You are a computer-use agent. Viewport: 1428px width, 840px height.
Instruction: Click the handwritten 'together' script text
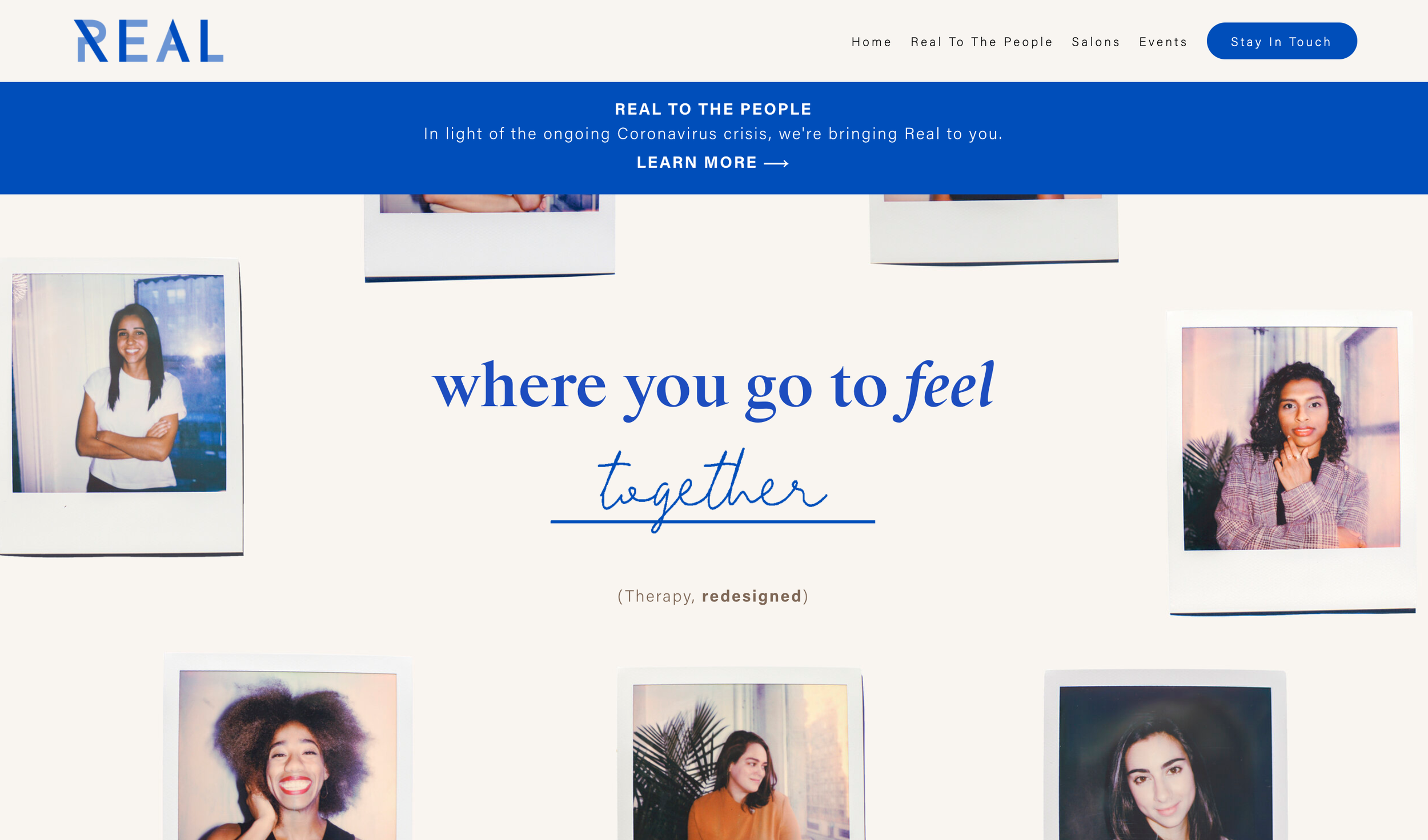[x=712, y=489]
